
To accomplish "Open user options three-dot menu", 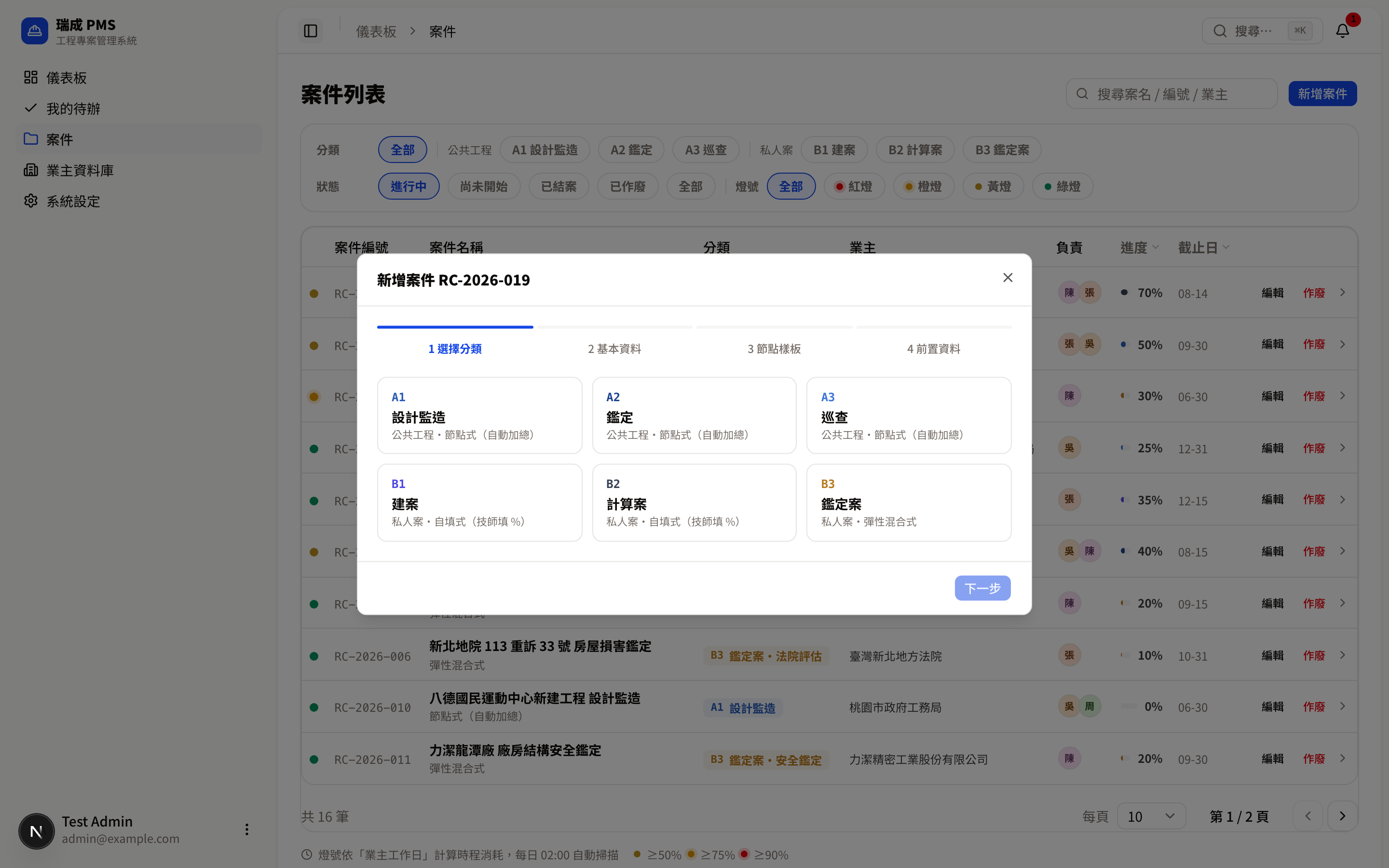I will coord(247,829).
